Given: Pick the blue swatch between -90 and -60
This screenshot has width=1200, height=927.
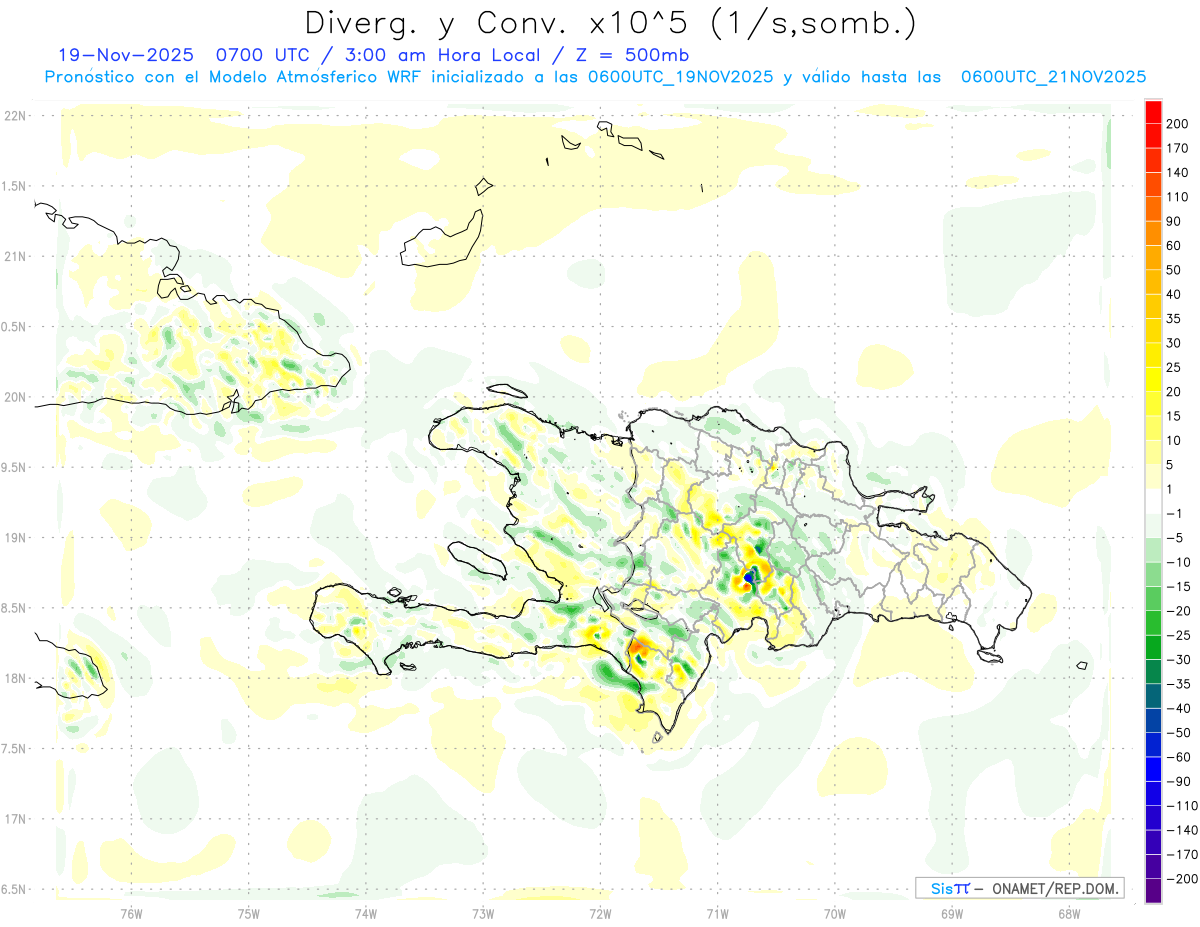Looking at the screenshot, I should coord(1153,769).
